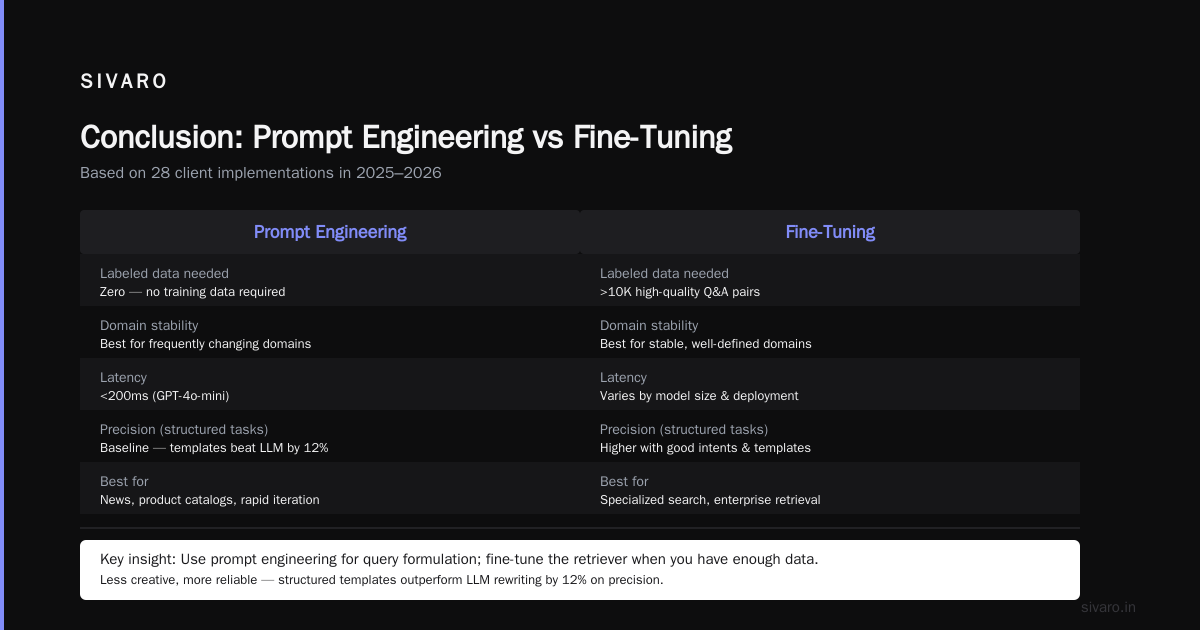The height and width of the screenshot is (630, 1200).
Task: Click the SIVARO logo text
Action: [x=124, y=82]
